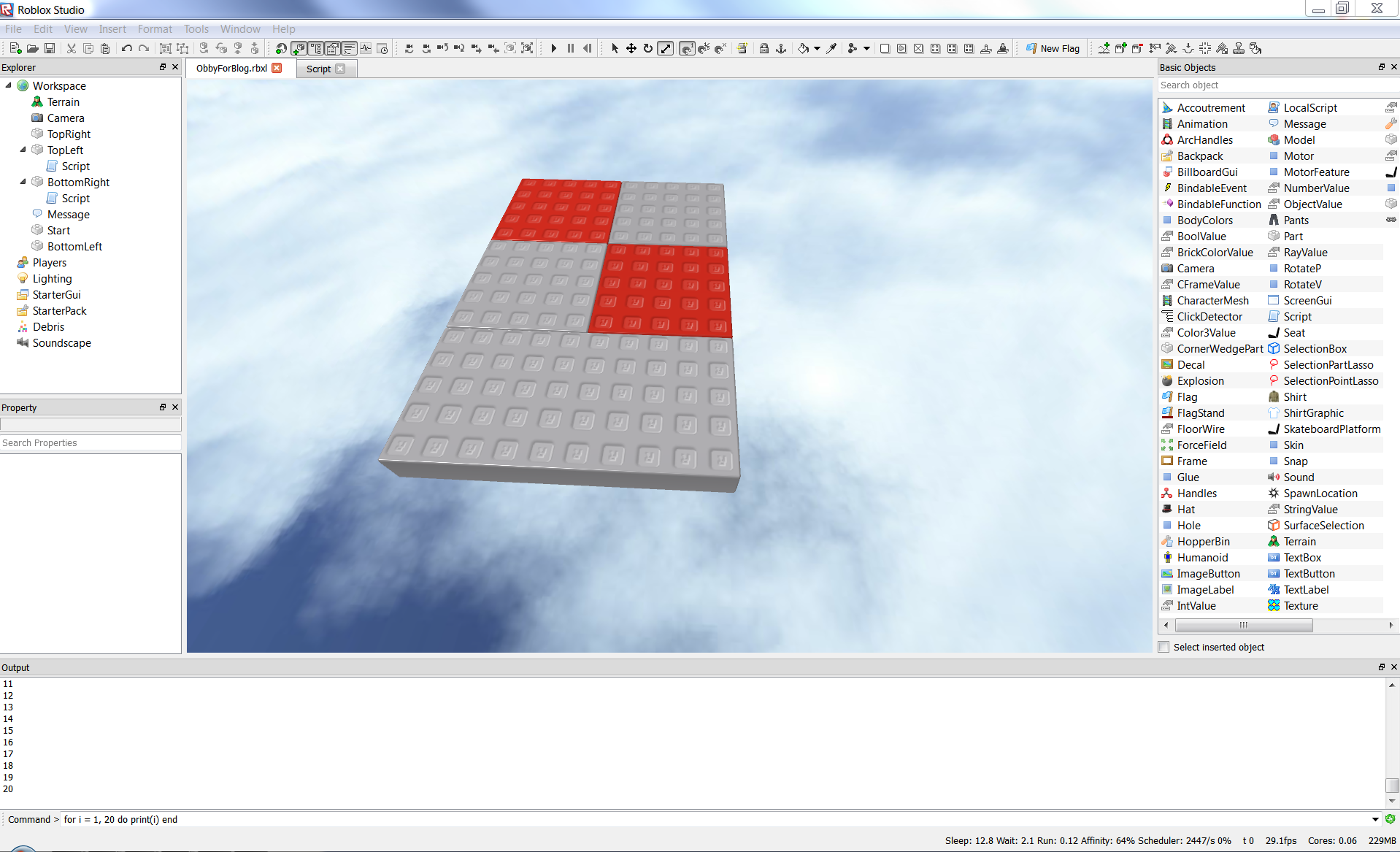Select the eyedropper color picker tool
Screen dimensions: 1400x852
tap(831, 48)
